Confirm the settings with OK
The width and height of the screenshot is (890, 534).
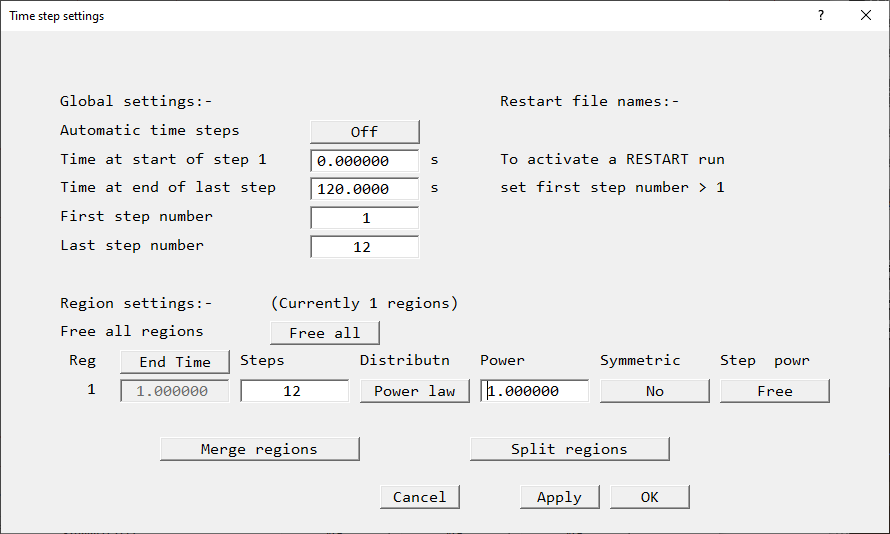point(649,497)
